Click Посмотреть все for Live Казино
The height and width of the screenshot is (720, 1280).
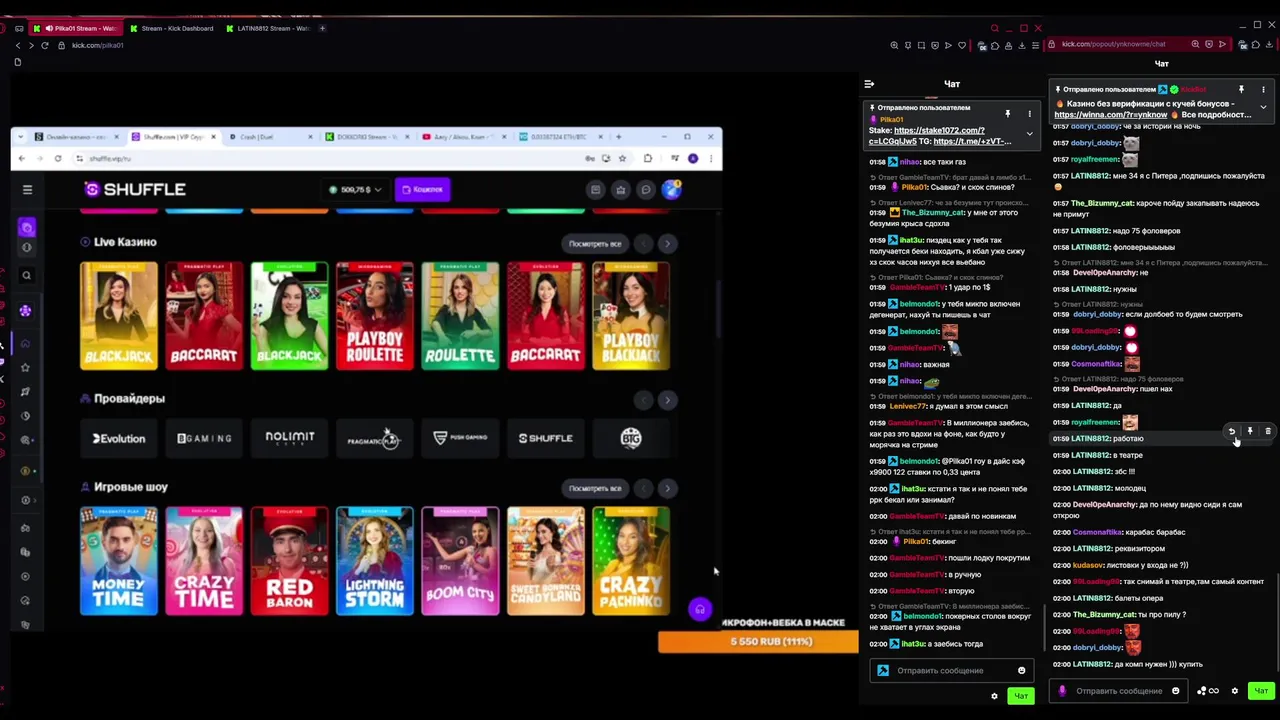tap(595, 243)
